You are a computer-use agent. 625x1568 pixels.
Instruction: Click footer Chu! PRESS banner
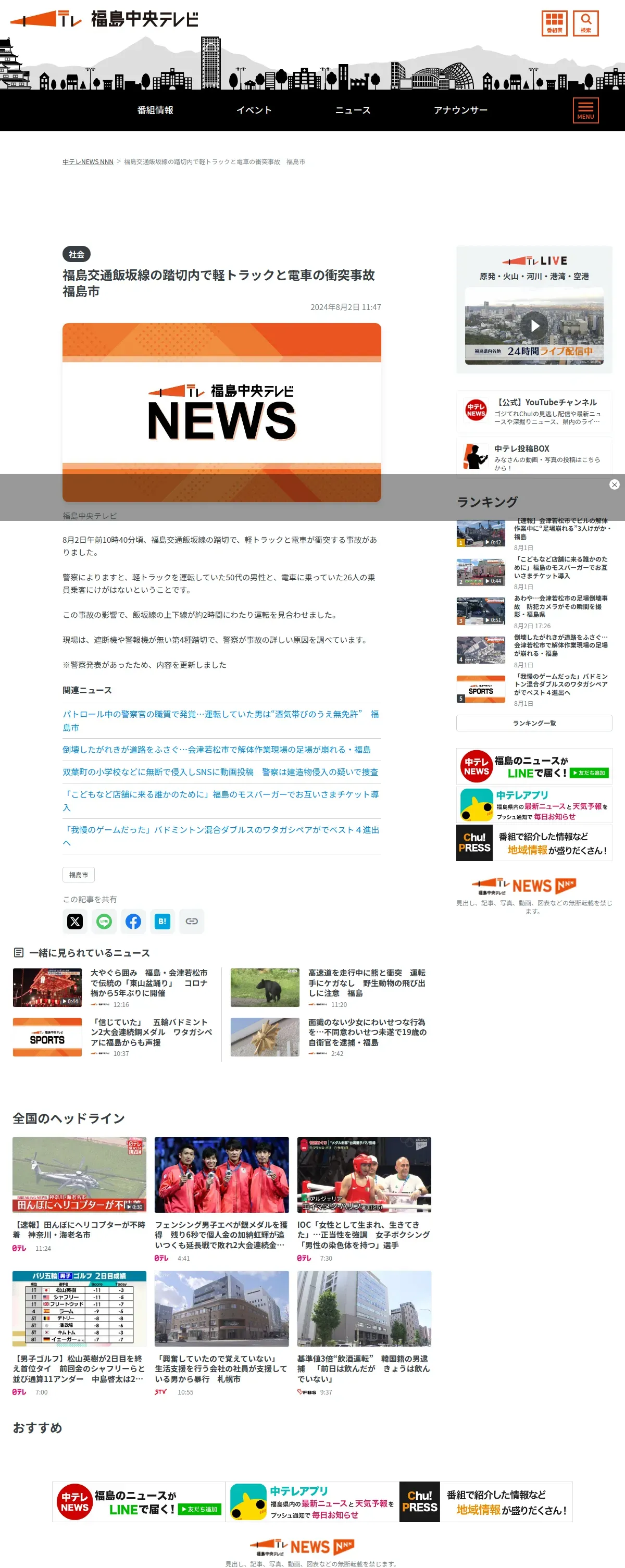point(485,1502)
